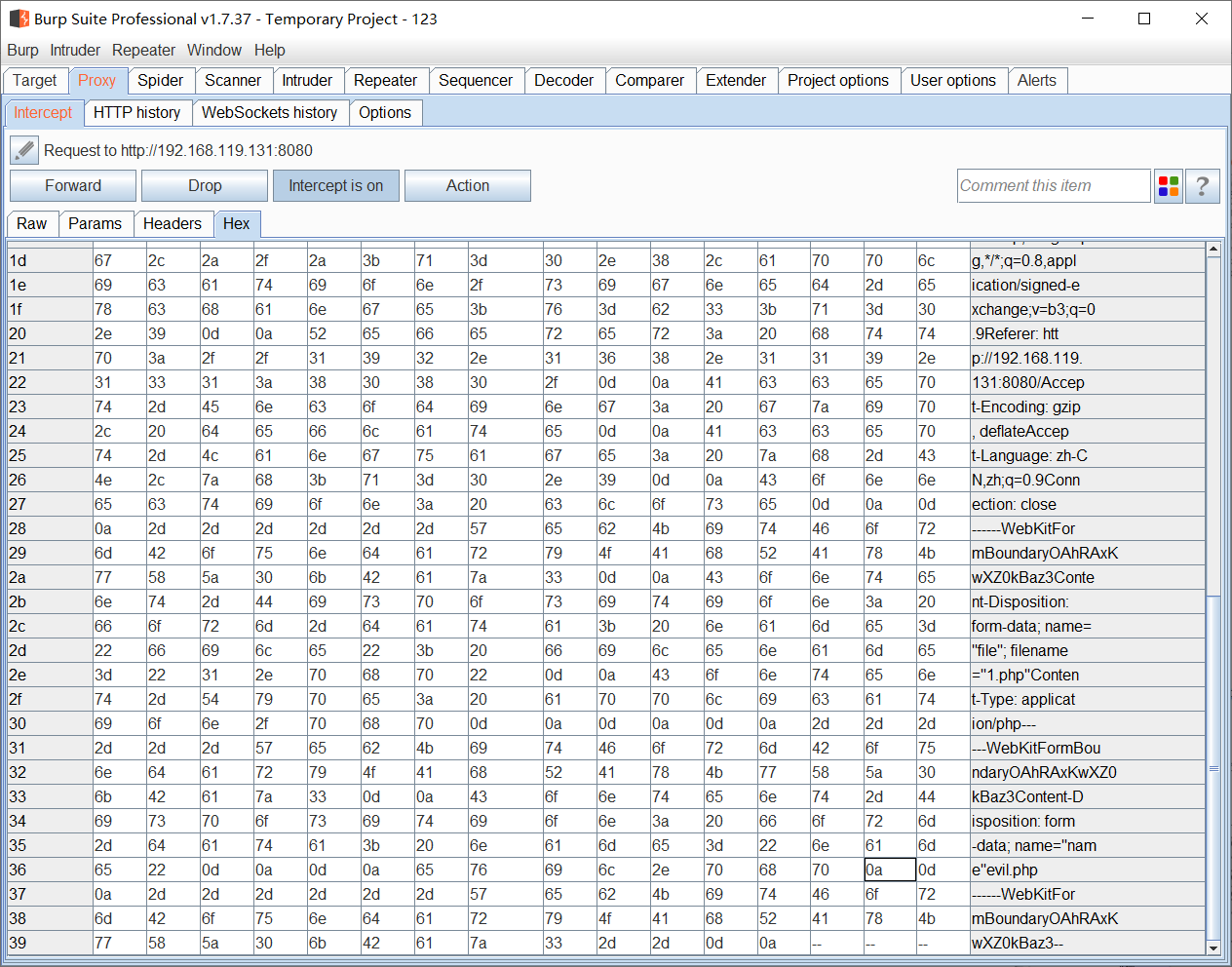Open the Proxy Options sub-tab
Image resolution: width=1232 pixels, height=967 pixels.
pos(385,113)
